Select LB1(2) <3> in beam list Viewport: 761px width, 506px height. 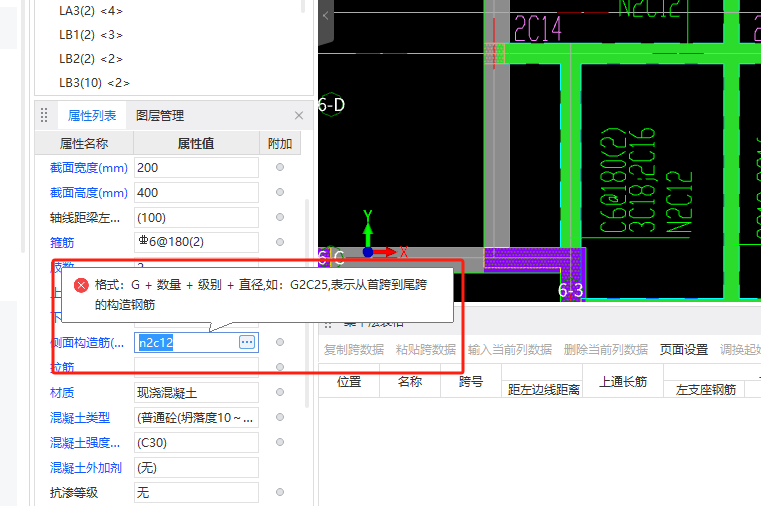pos(91,35)
